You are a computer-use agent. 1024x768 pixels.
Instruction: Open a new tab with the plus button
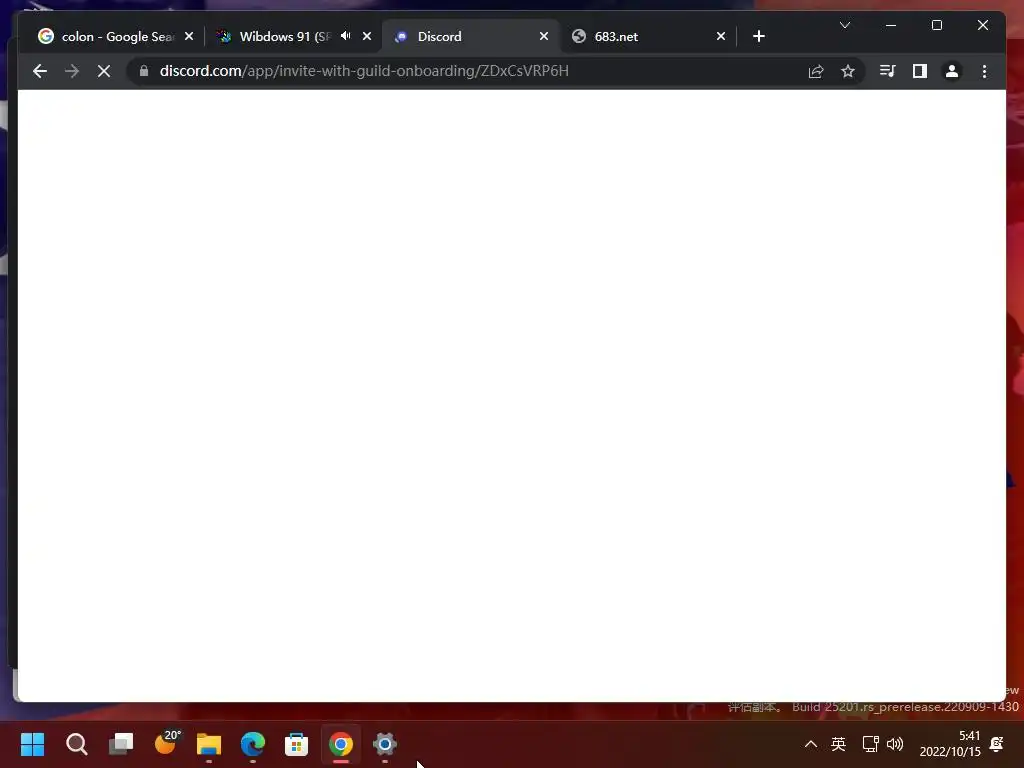[x=758, y=37]
